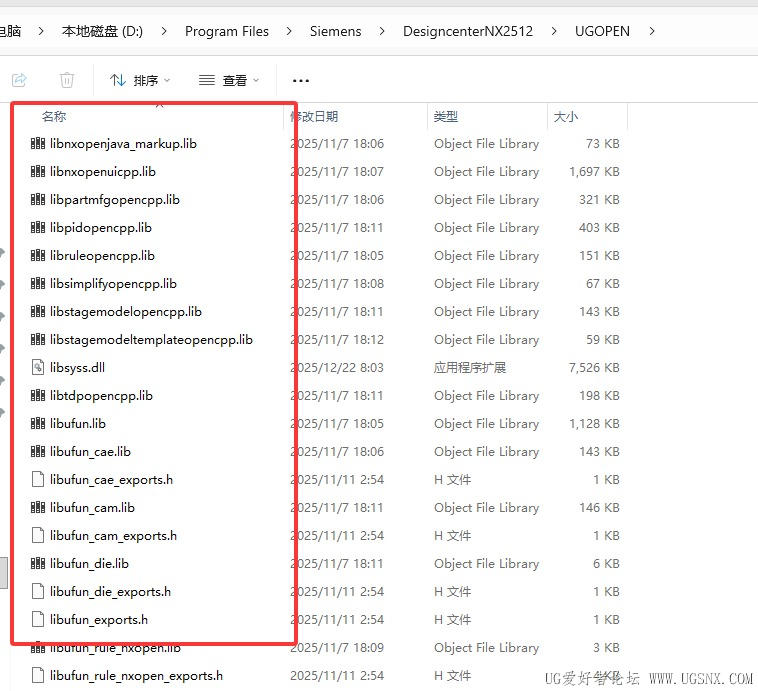Screen dimensions: 758x691
Task: Open the more options ellipsis menu
Action: pyautogui.click(x=301, y=80)
